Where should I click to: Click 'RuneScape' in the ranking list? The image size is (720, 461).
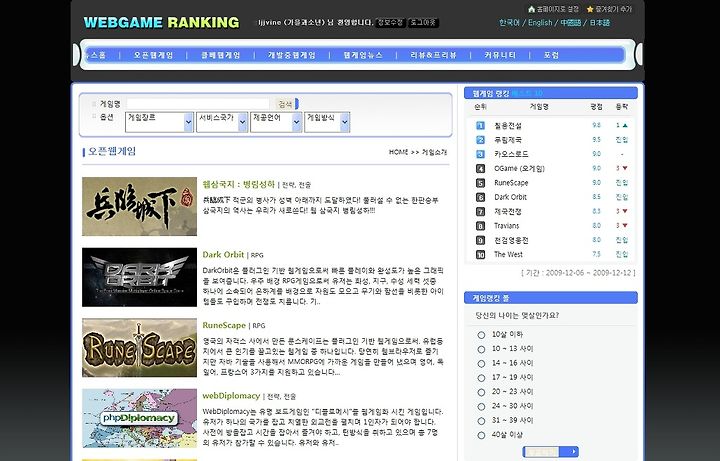click(511, 183)
